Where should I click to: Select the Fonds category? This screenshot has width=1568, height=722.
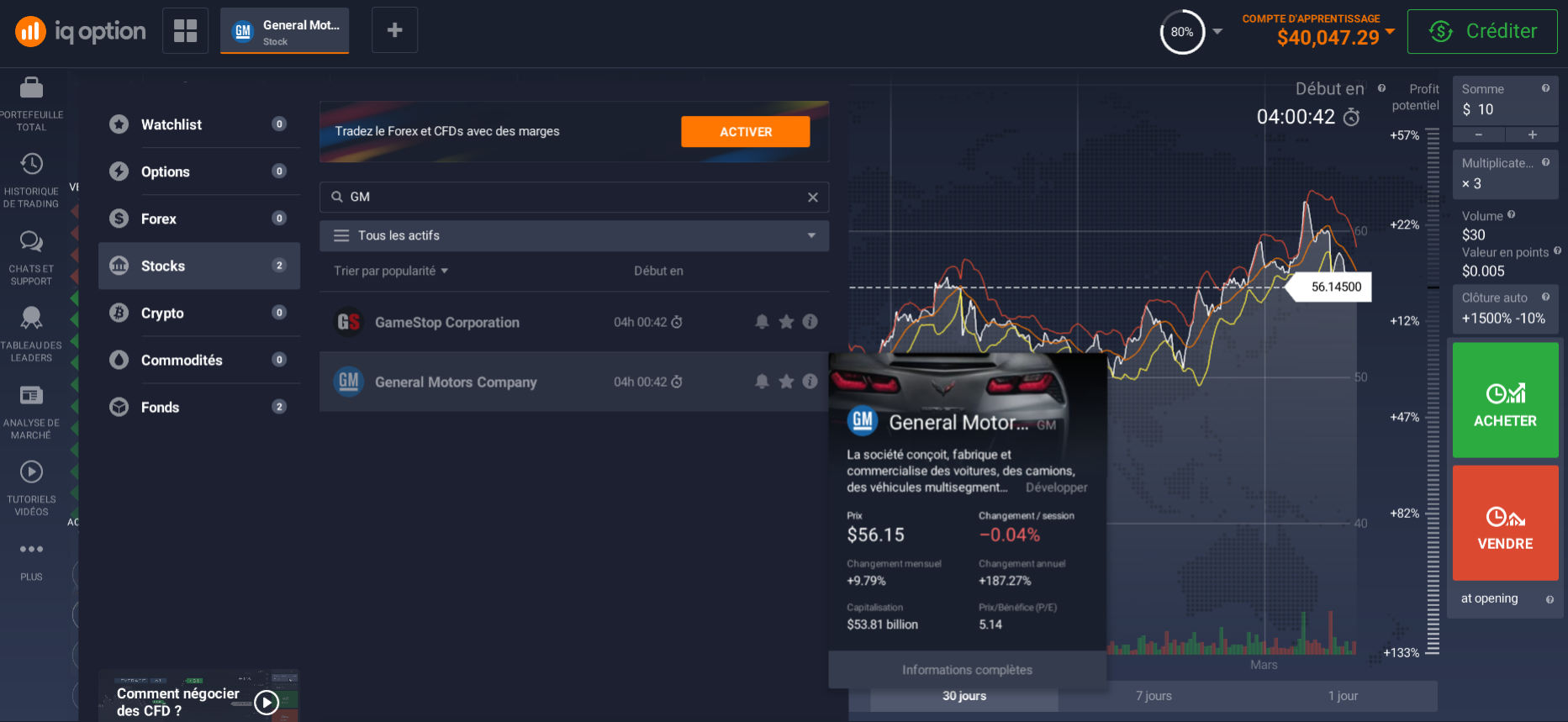pyautogui.click(x=199, y=407)
